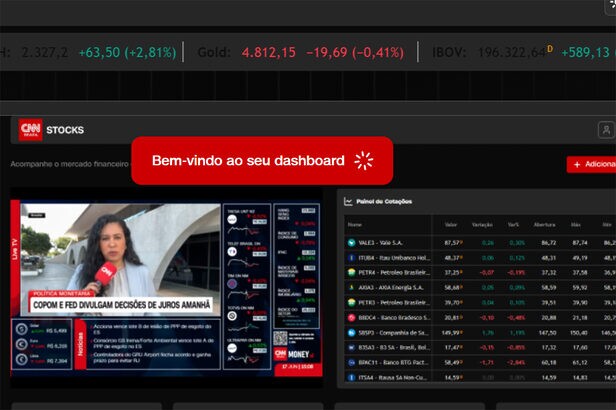Click the CNN Brasil logo
616x410 pixels.
point(30,130)
